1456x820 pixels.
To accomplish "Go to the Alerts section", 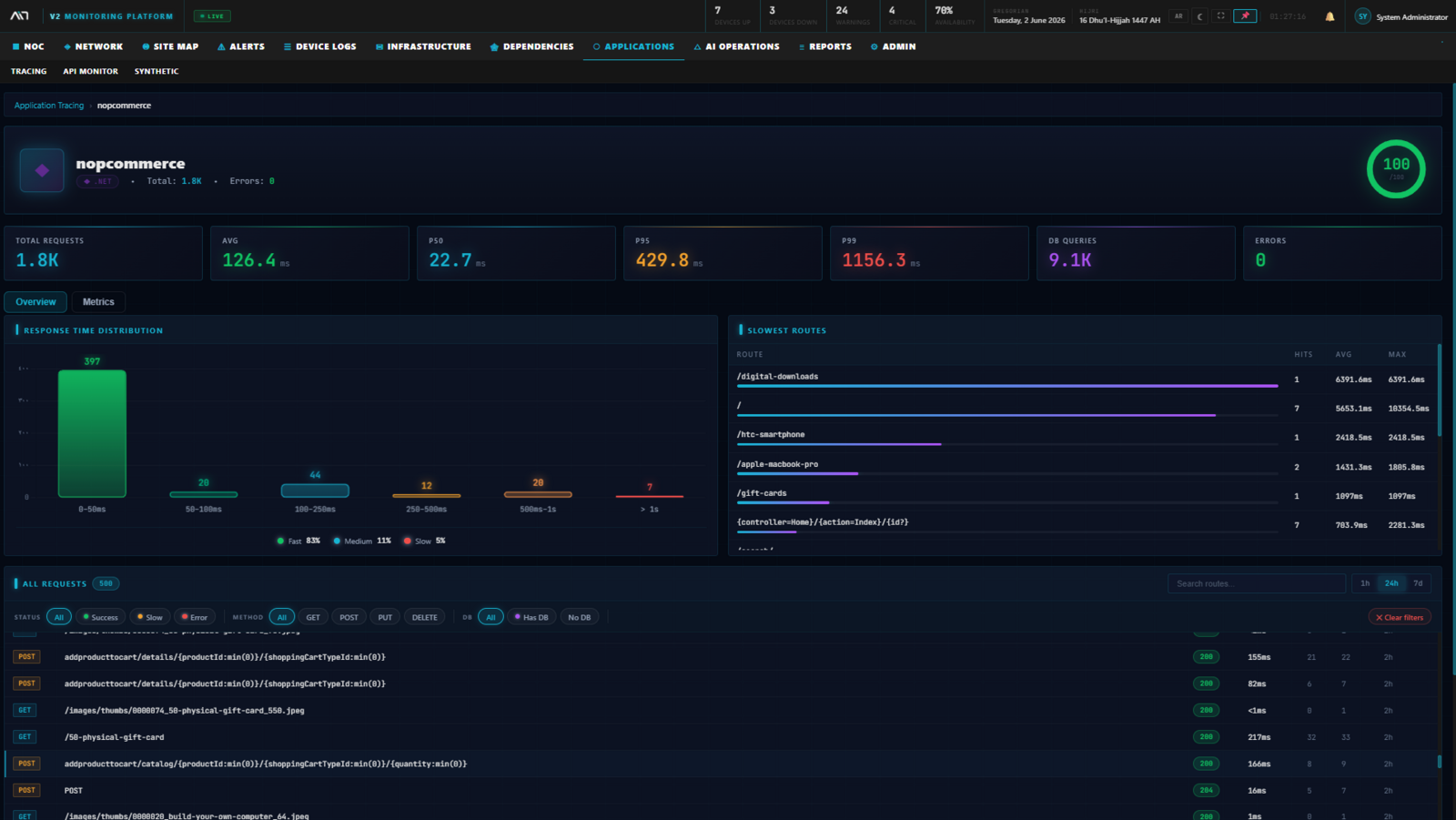I will 241,46.
